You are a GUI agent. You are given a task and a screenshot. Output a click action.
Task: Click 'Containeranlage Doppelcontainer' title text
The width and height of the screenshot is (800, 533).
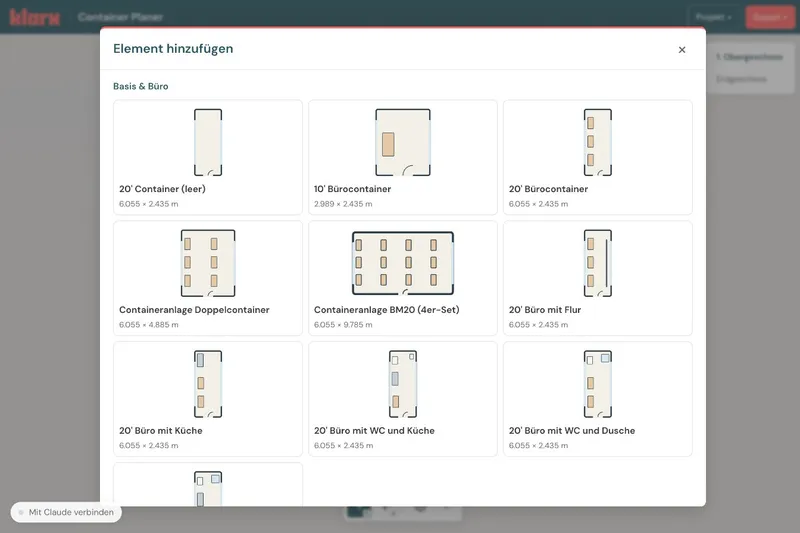(x=194, y=310)
